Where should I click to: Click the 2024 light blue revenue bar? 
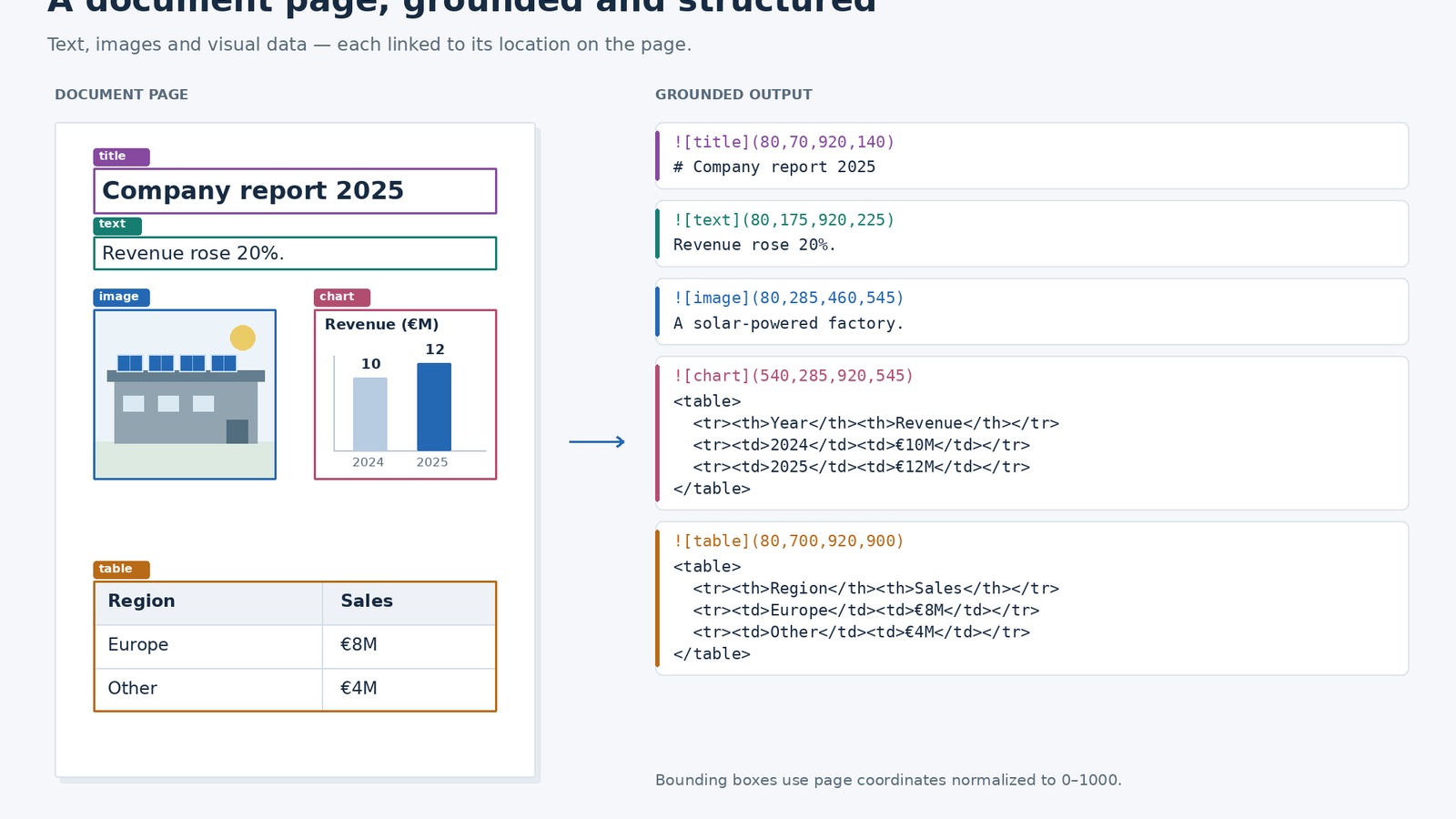[370, 414]
